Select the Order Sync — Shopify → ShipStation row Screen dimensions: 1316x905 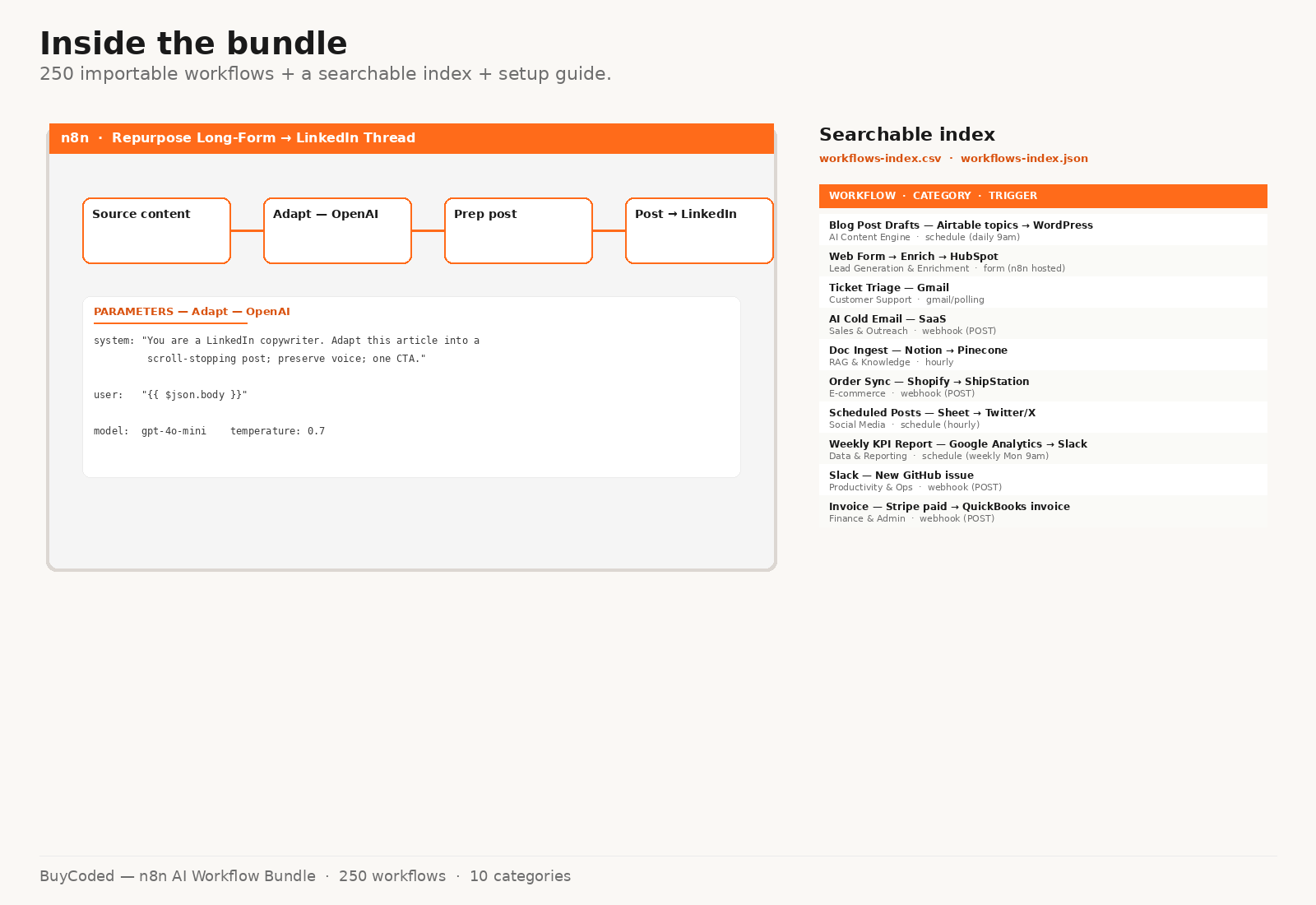click(1043, 387)
